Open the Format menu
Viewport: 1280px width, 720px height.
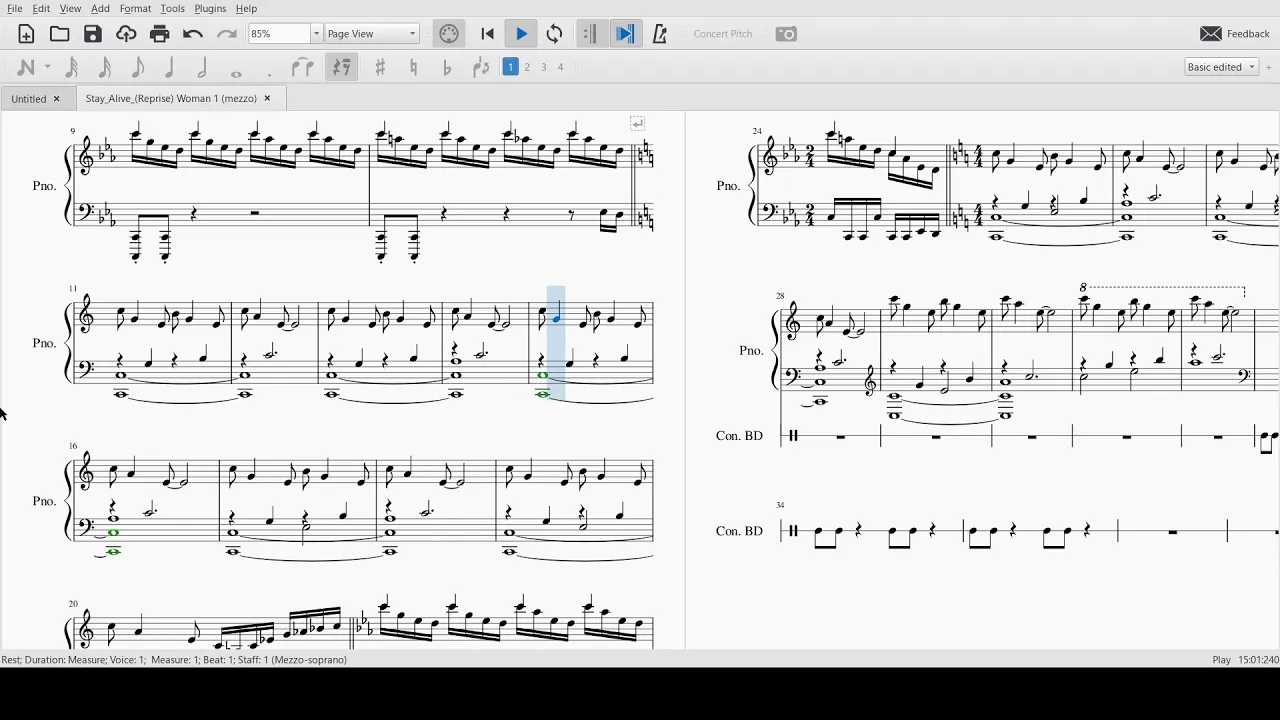(135, 8)
